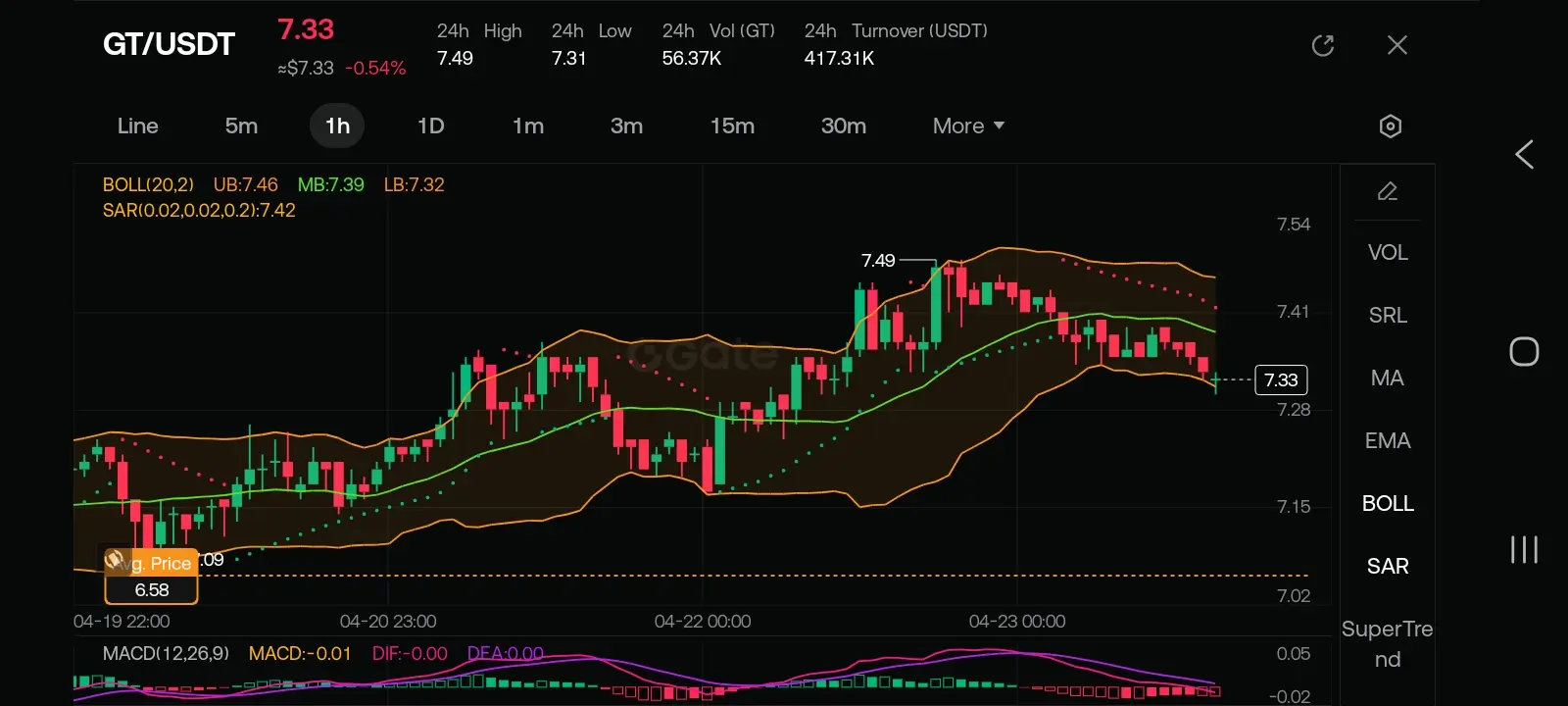Open the drawing pencil tool
Image resolution: width=1568 pixels, height=706 pixels.
pyautogui.click(x=1388, y=191)
